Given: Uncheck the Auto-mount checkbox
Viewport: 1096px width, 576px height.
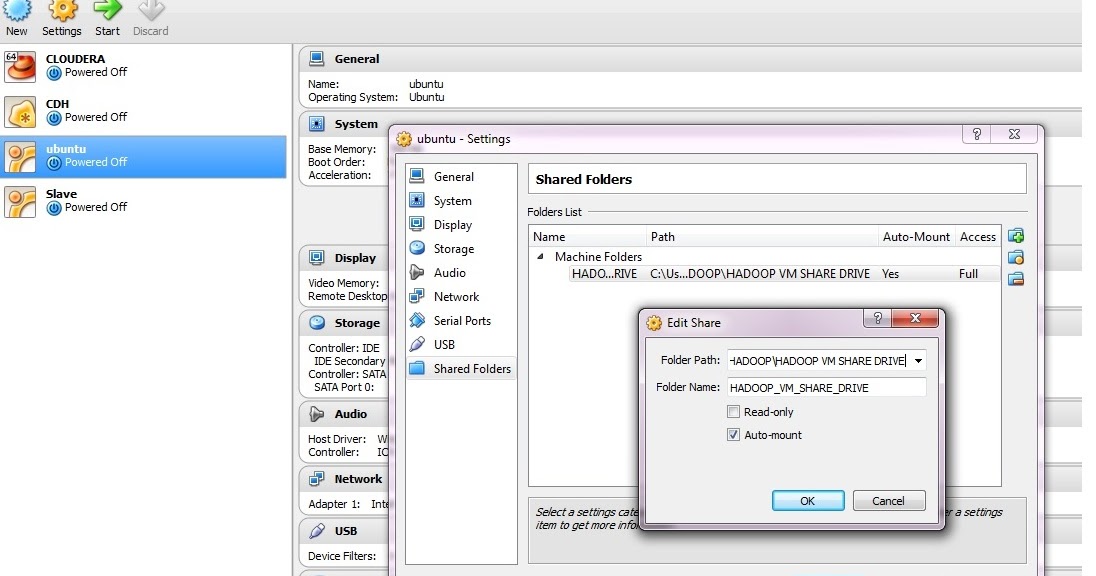Looking at the screenshot, I should point(733,435).
